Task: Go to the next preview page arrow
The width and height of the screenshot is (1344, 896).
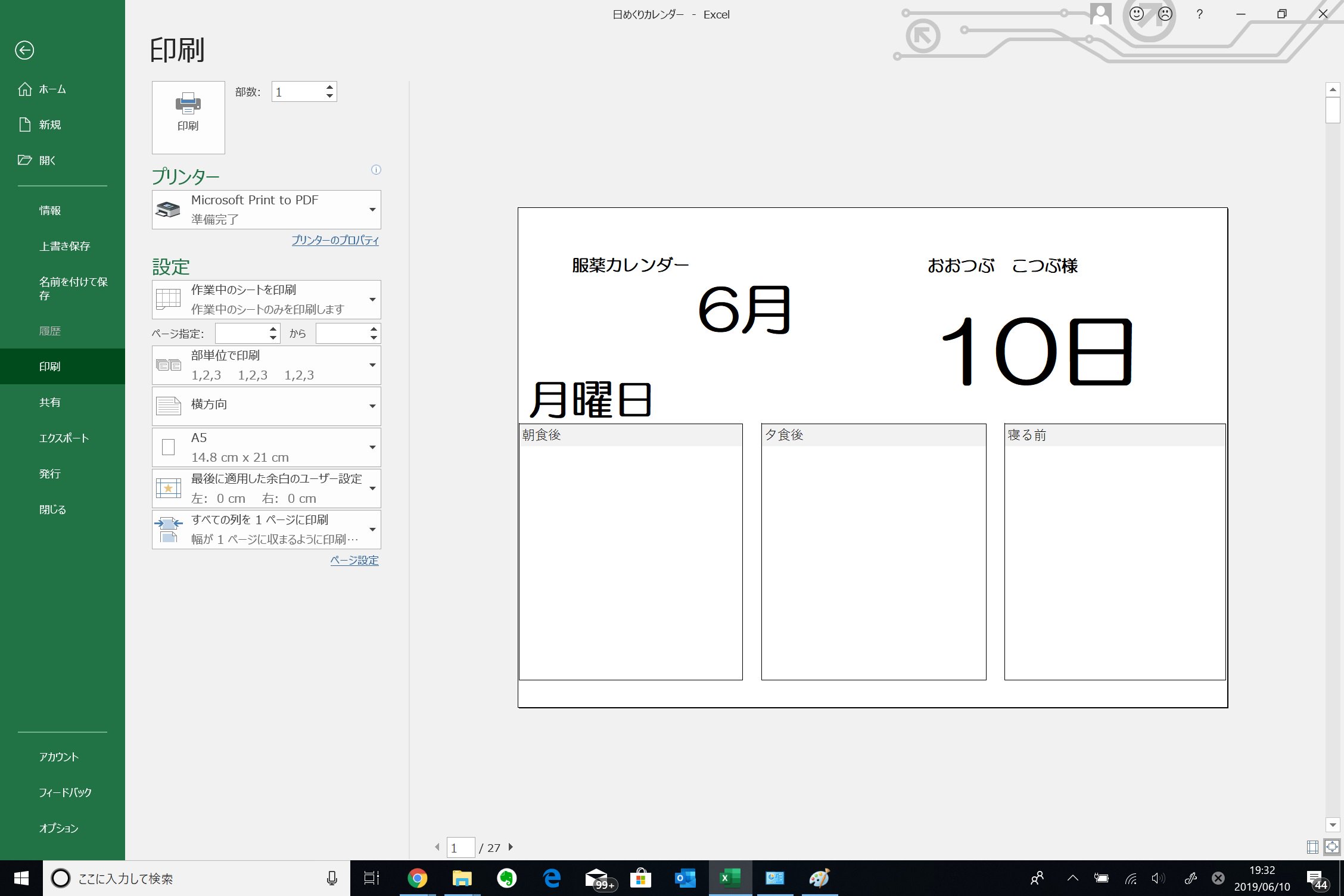Action: 511,847
